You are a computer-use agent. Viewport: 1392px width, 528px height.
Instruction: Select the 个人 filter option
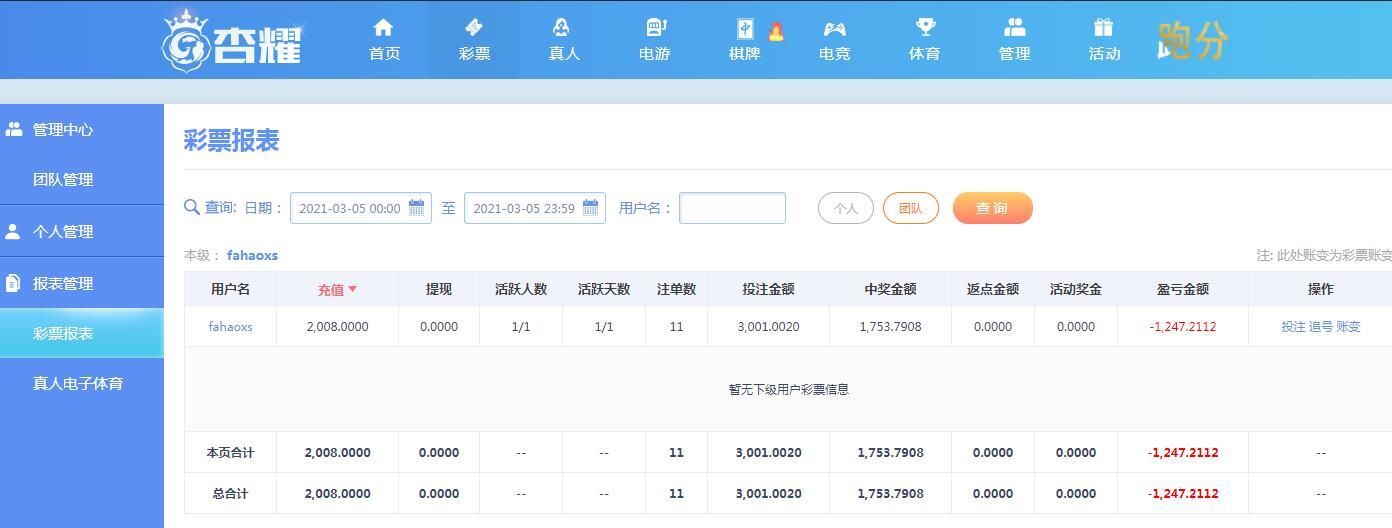tap(846, 208)
